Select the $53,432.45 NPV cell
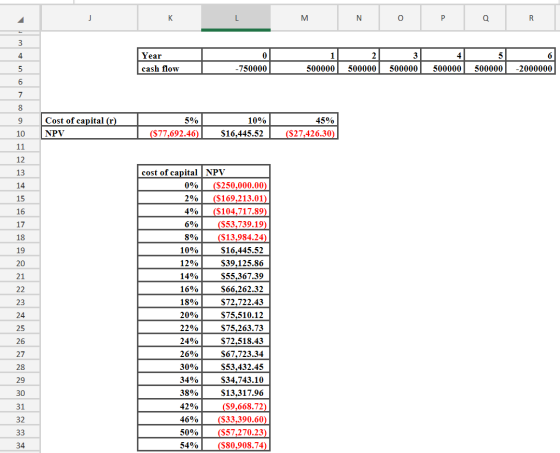560x453 pixels. (236, 367)
